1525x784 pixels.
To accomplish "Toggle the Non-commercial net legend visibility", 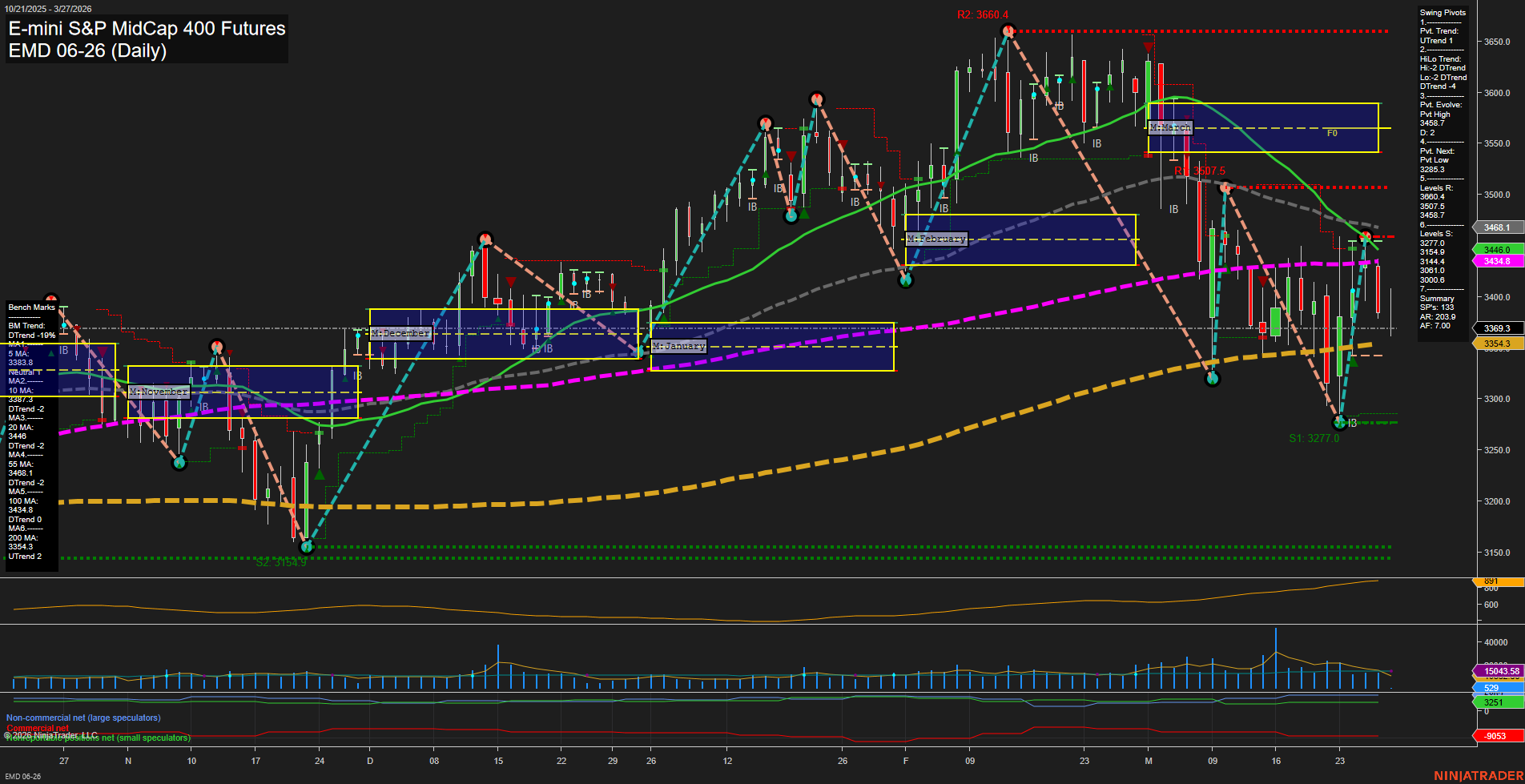I will (83, 718).
